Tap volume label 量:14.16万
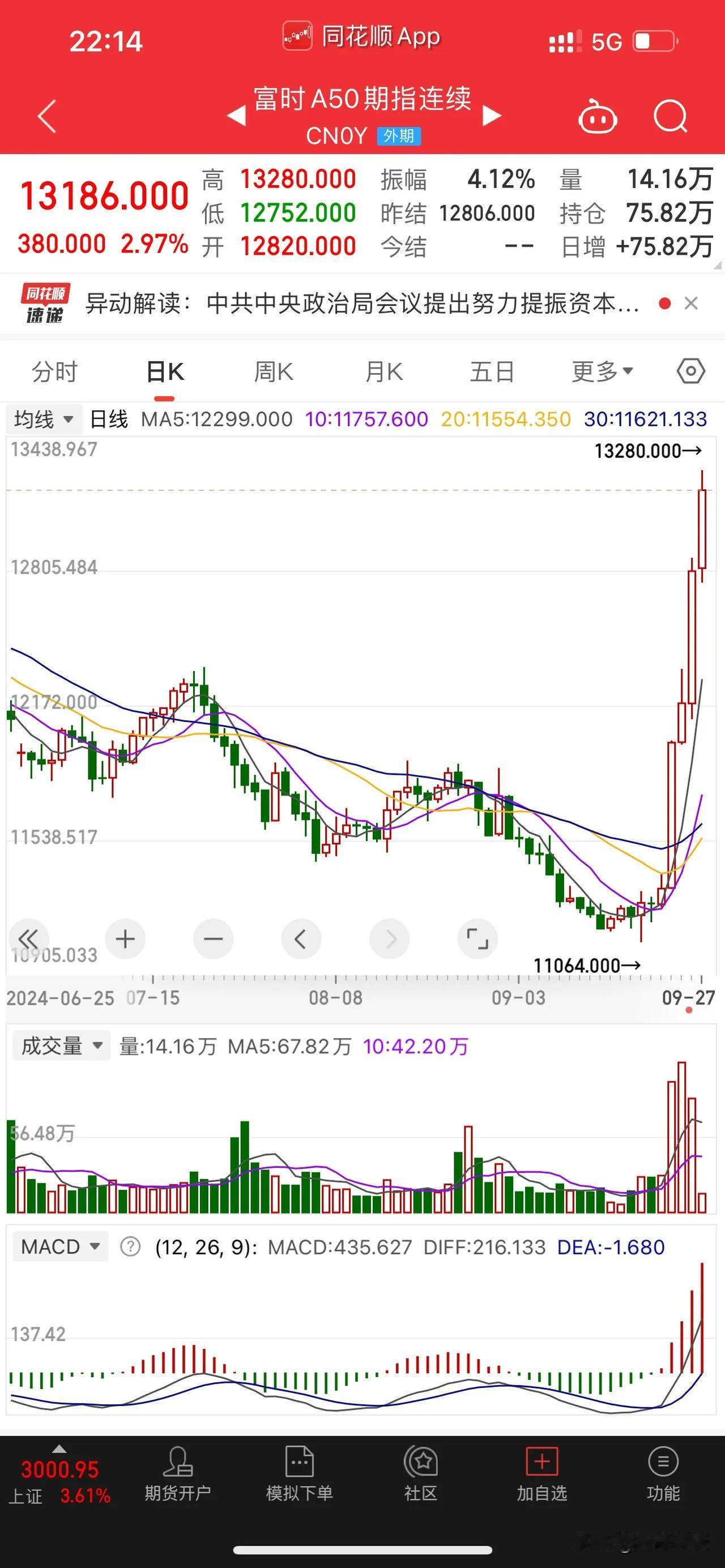Image resolution: width=725 pixels, height=1568 pixels. (168, 1046)
